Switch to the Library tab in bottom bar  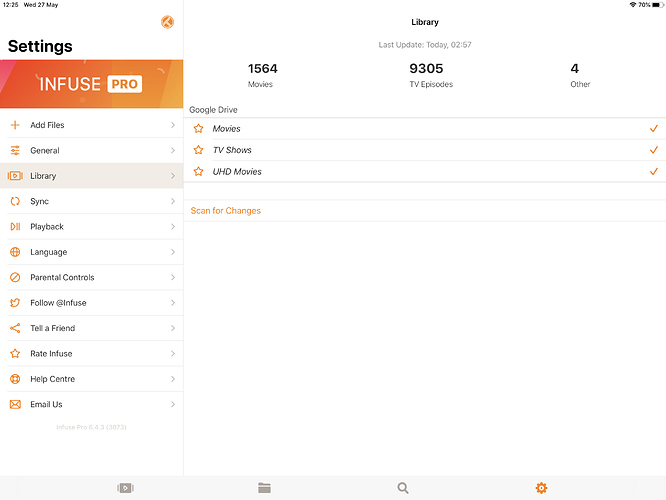125,488
